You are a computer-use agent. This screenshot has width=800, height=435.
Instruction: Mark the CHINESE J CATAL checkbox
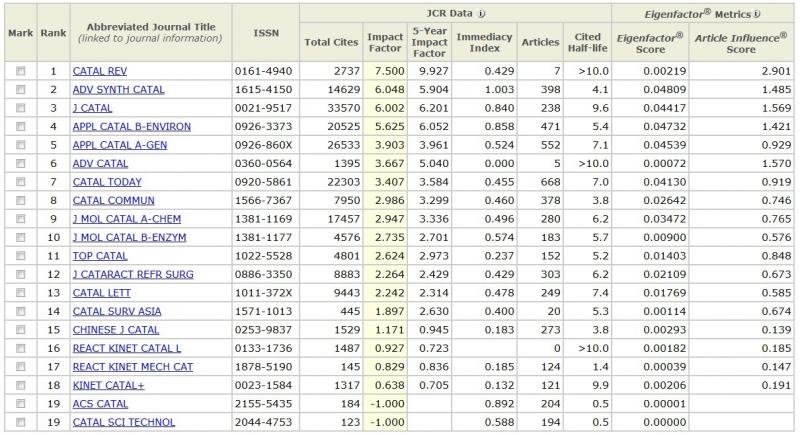(21, 329)
